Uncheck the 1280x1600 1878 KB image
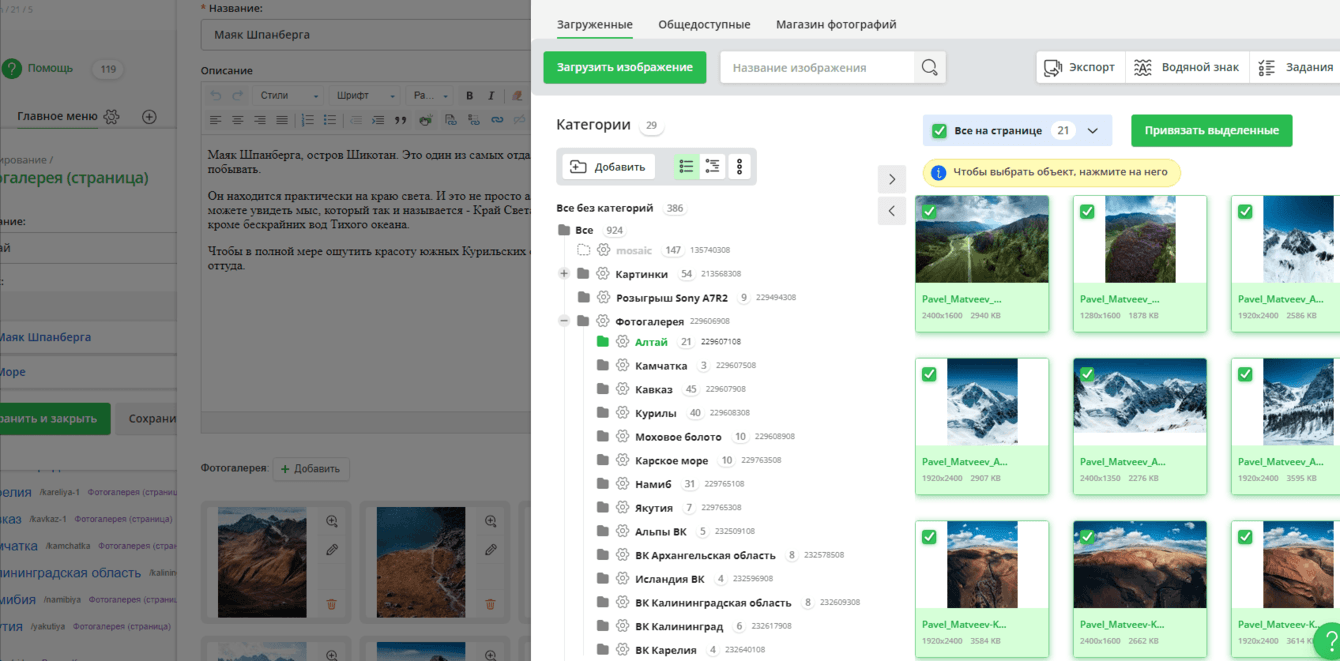 pos(1087,211)
